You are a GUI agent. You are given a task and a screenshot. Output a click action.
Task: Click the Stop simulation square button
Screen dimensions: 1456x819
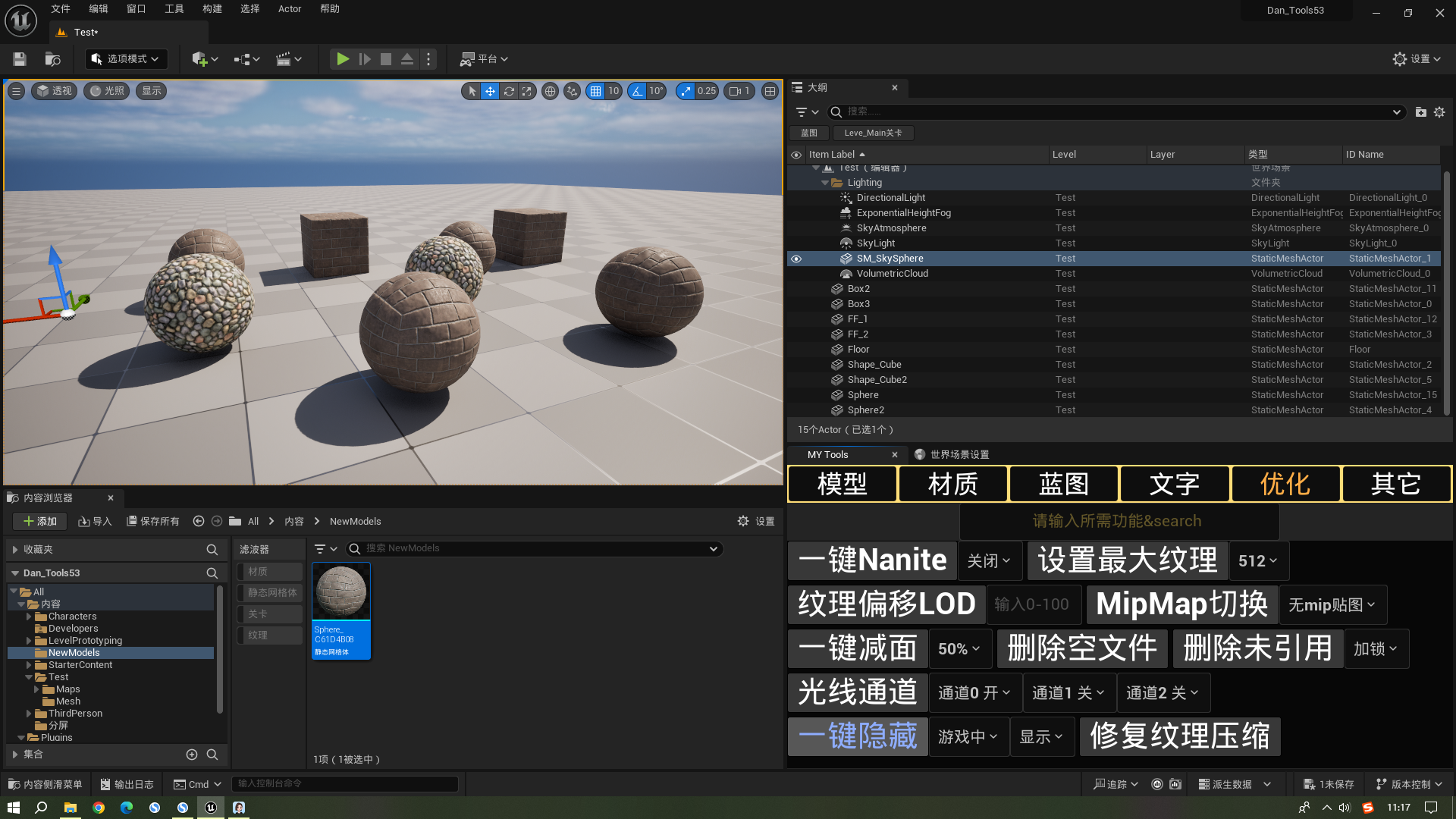[x=386, y=59]
